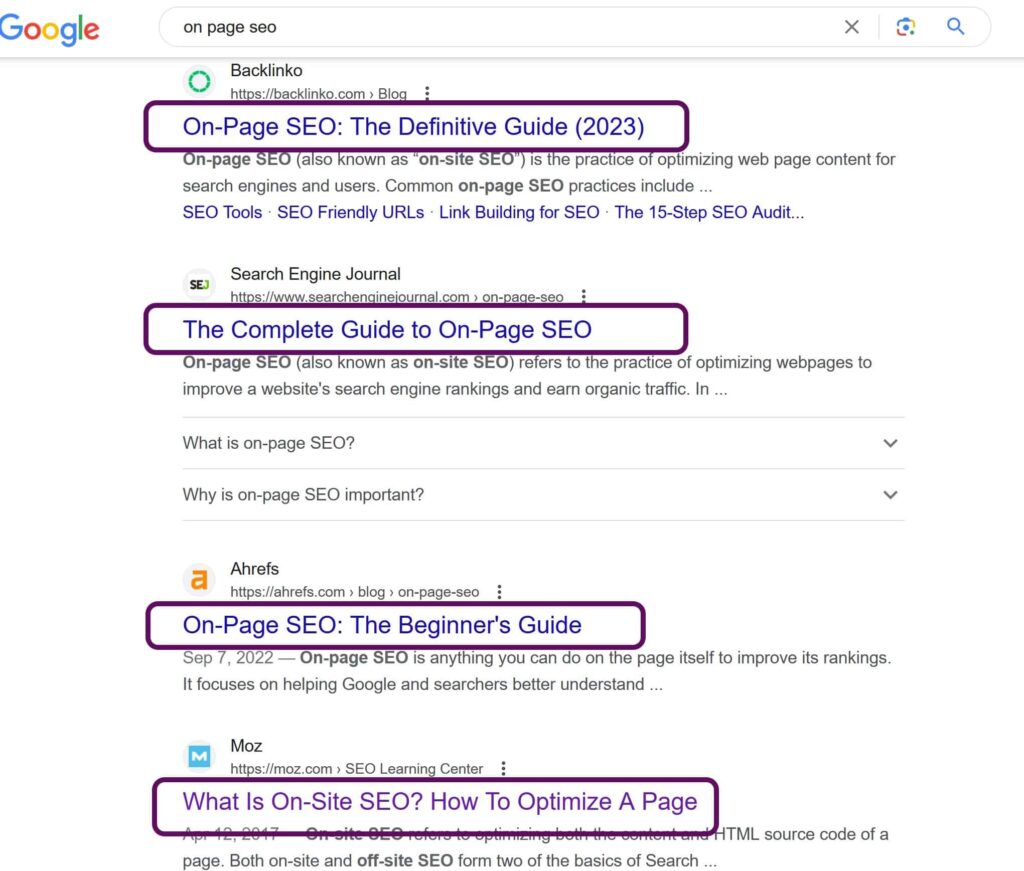Expand 'Why is on-page SEO important?' question
This screenshot has width=1024, height=871.
coord(543,495)
